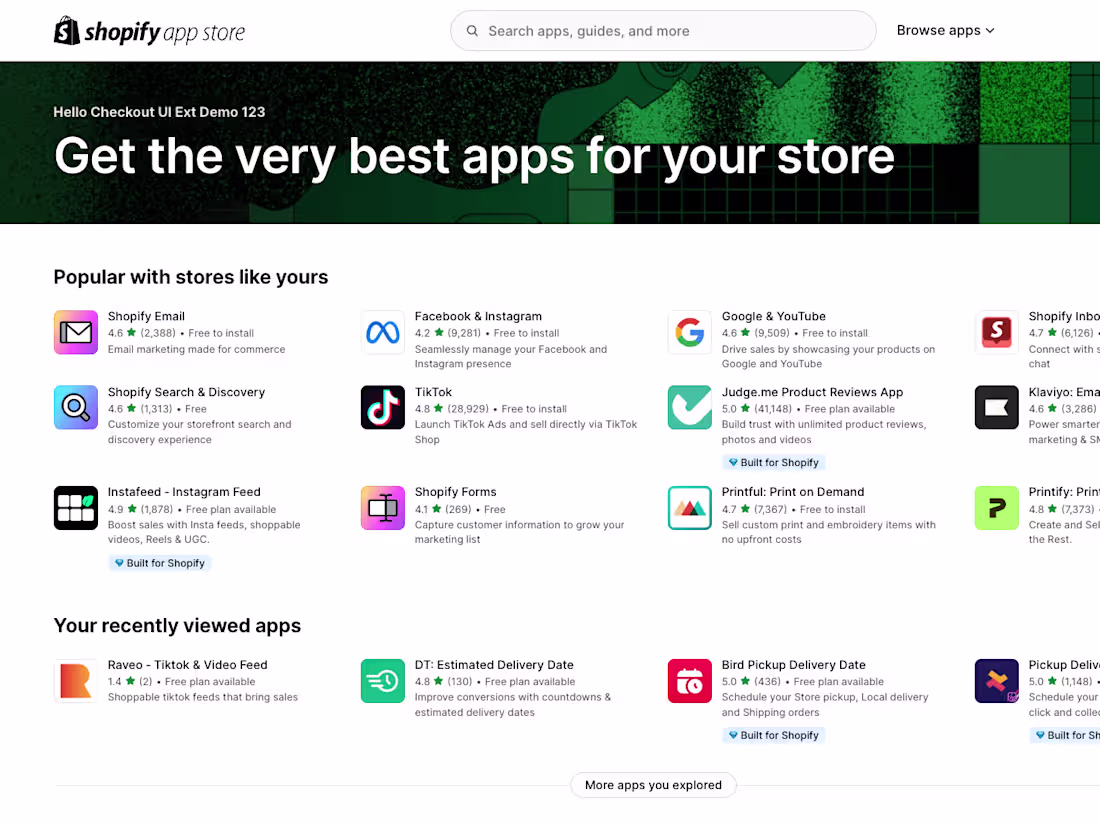1100x825 pixels.
Task: Select the Bird Pickup Delivery Date icon
Action: click(x=689, y=680)
